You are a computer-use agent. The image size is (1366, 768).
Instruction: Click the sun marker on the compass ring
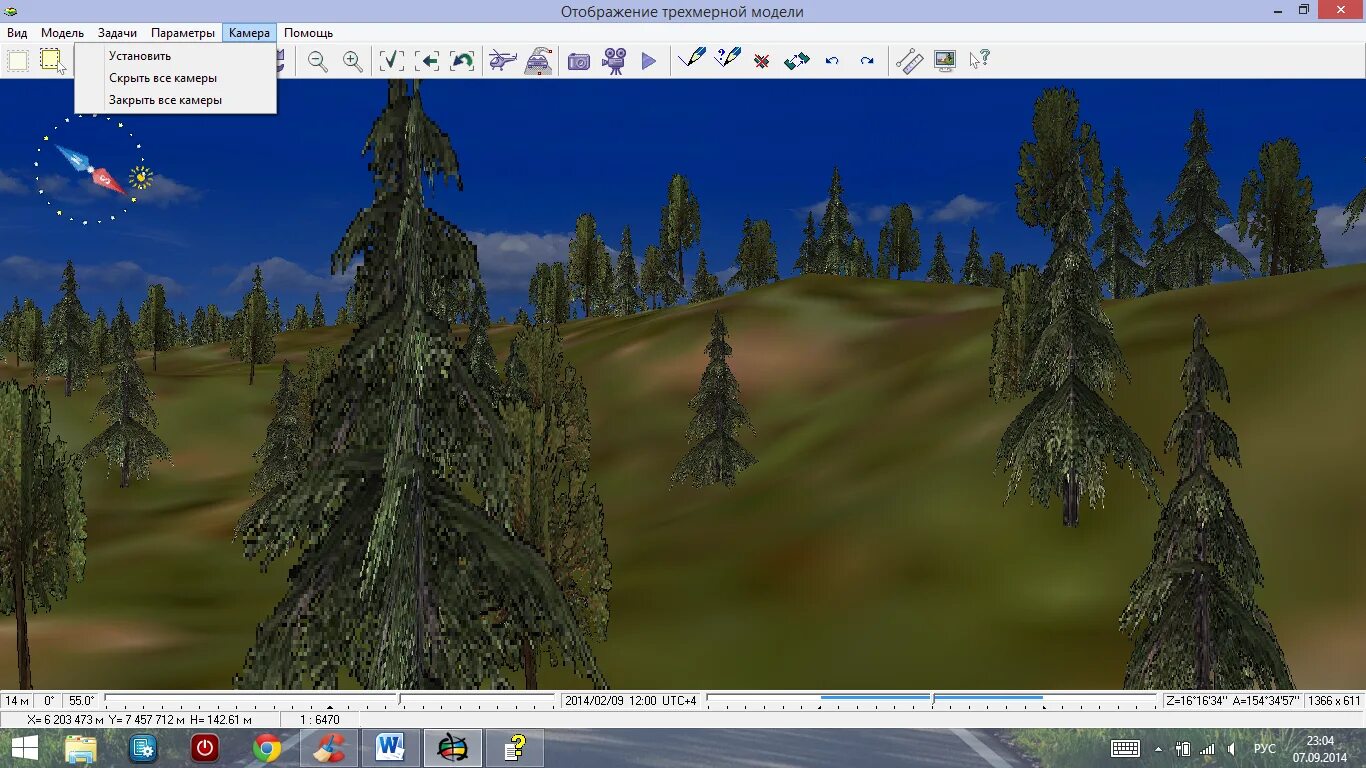pyautogui.click(x=141, y=178)
